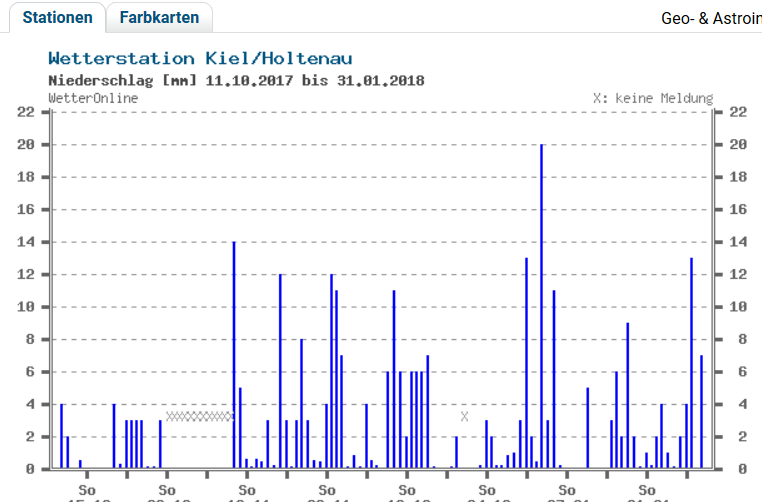The width and height of the screenshot is (762, 502).
Task: Select the lone X marker mid-chart
Action: (464, 416)
